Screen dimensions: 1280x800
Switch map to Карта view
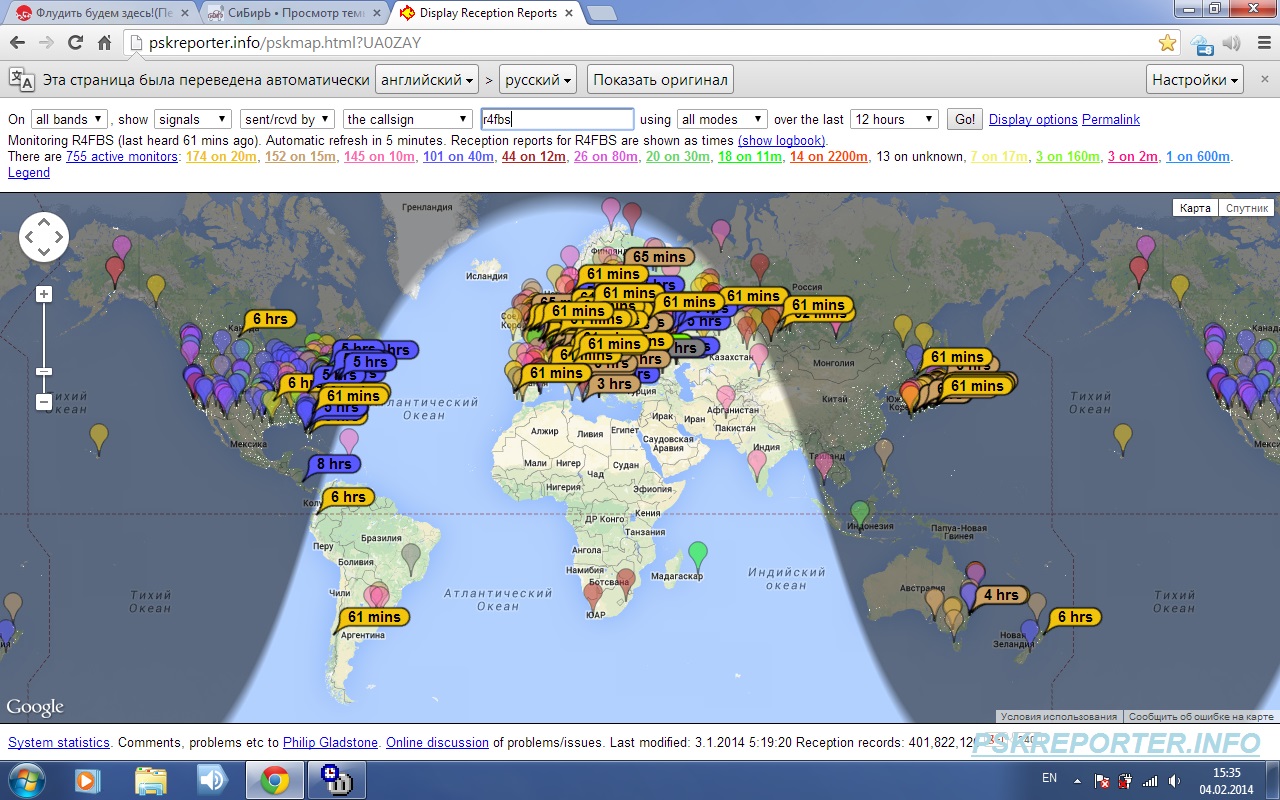click(x=1195, y=208)
